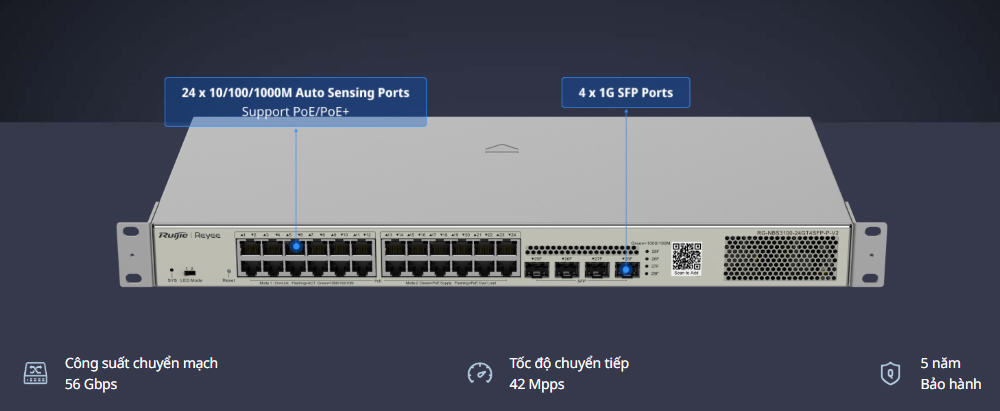The height and width of the screenshot is (411, 1000).
Task: Click the blue hotspot on Ethernet ports
Action: pos(296,246)
